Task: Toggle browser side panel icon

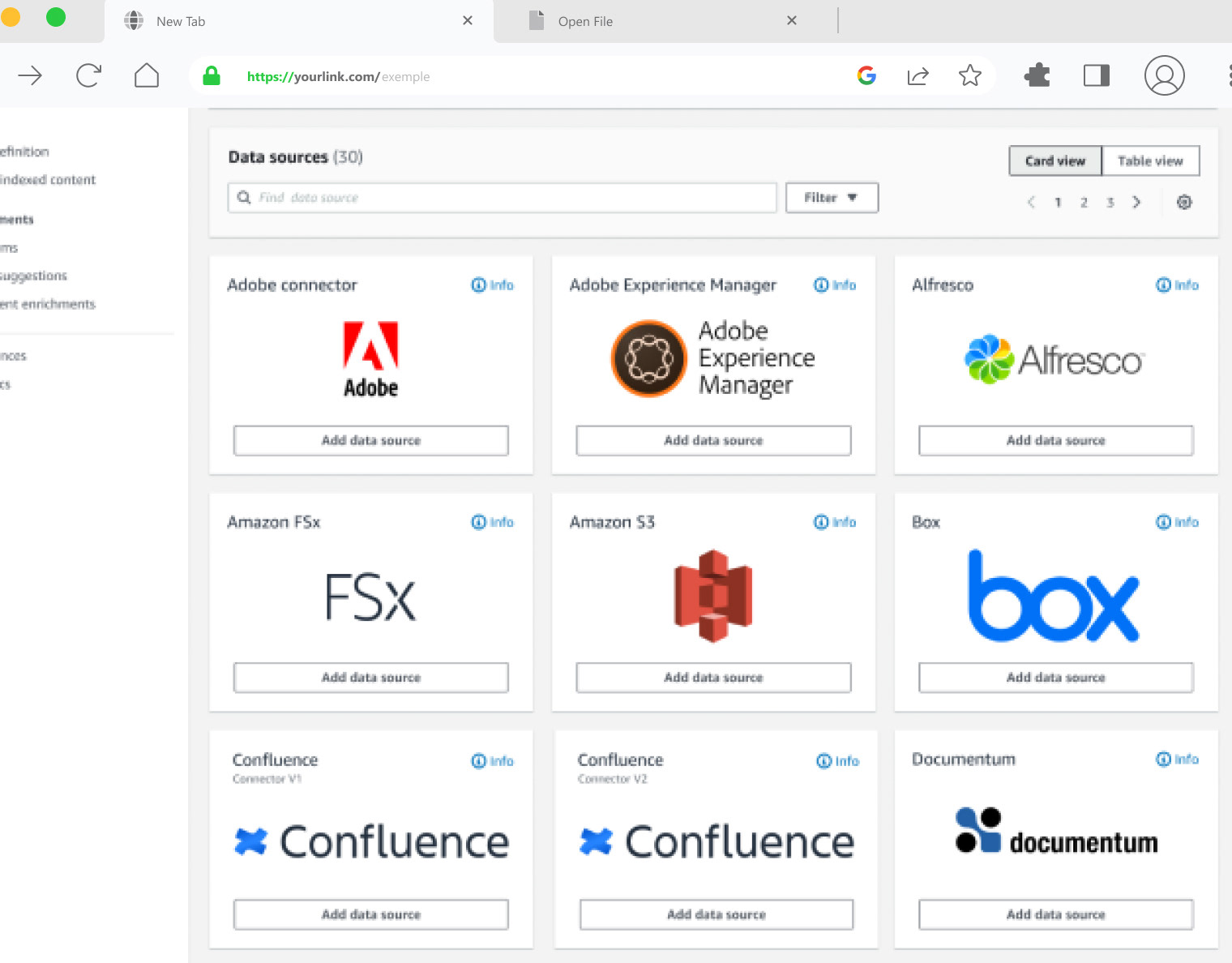Action: tap(1097, 76)
